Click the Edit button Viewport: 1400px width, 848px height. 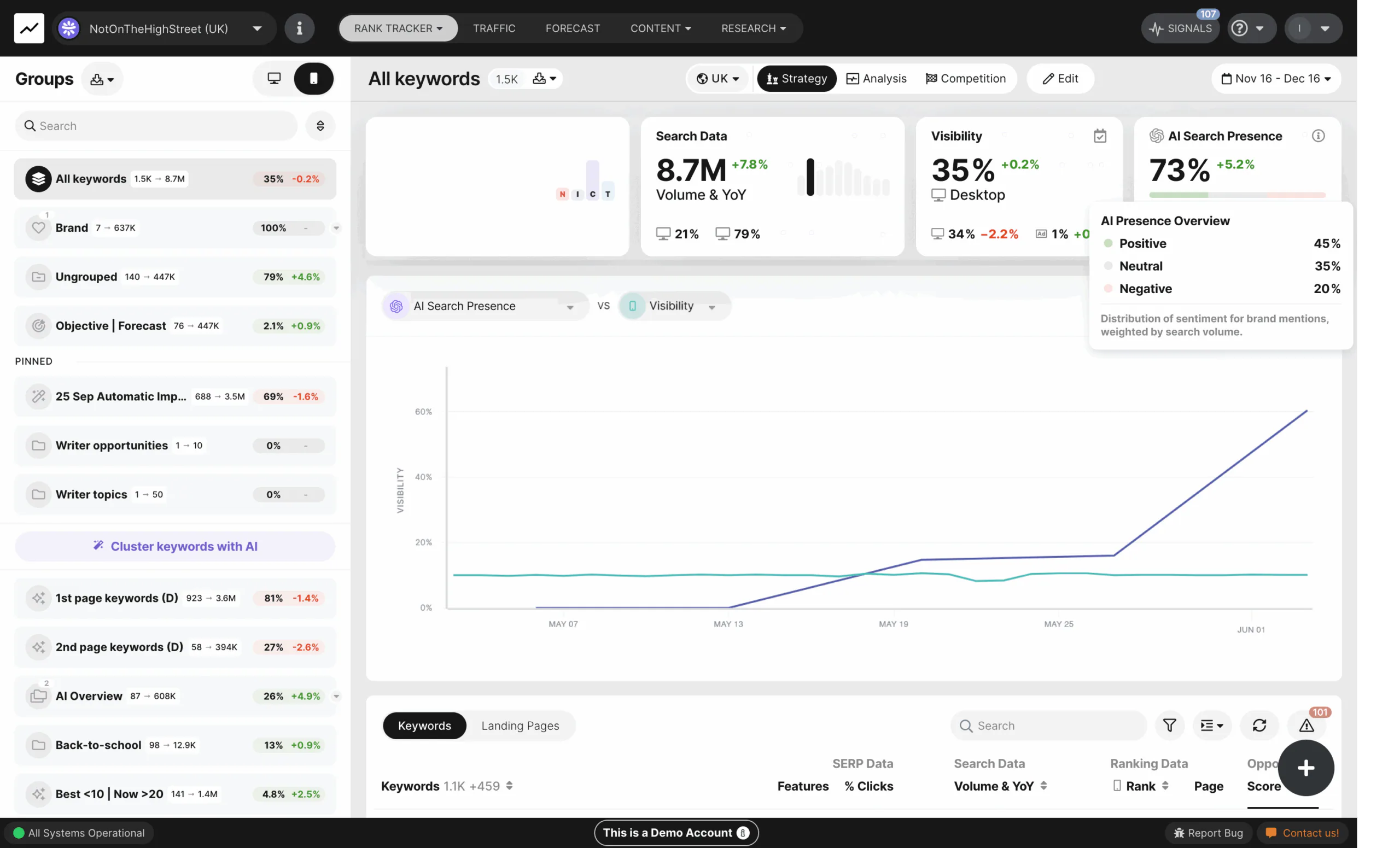(1060, 78)
